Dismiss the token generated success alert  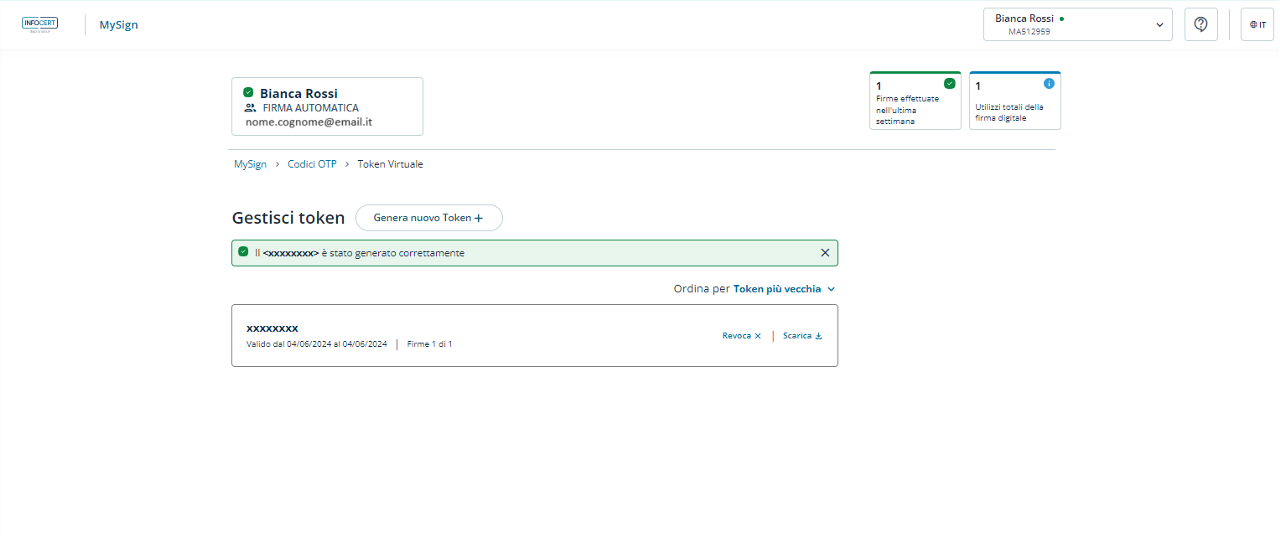click(825, 253)
